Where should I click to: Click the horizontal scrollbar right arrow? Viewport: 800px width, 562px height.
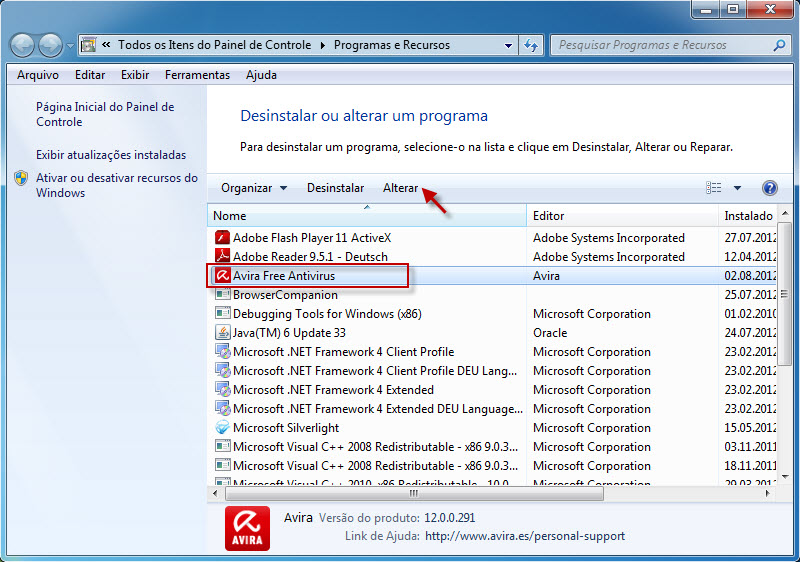click(767, 493)
